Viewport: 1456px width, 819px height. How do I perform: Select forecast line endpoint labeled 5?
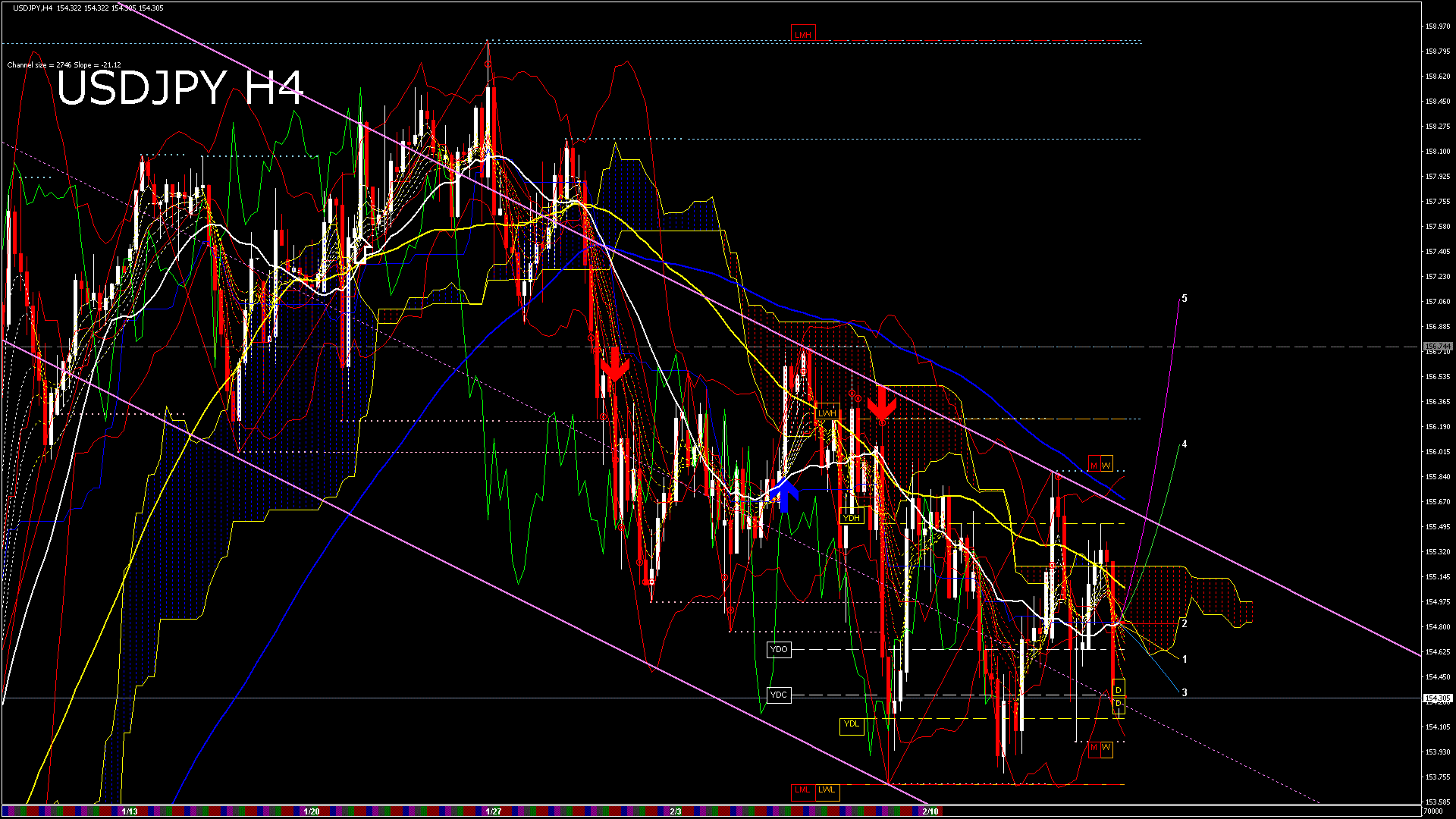point(1185,299)
